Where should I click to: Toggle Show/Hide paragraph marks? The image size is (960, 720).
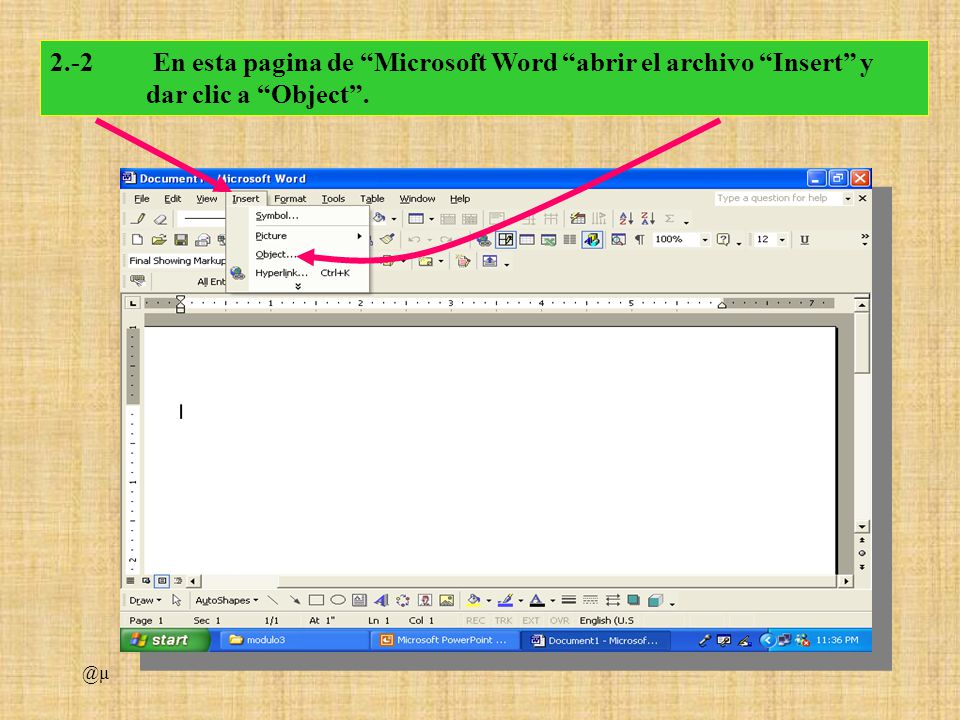(640, 239)
